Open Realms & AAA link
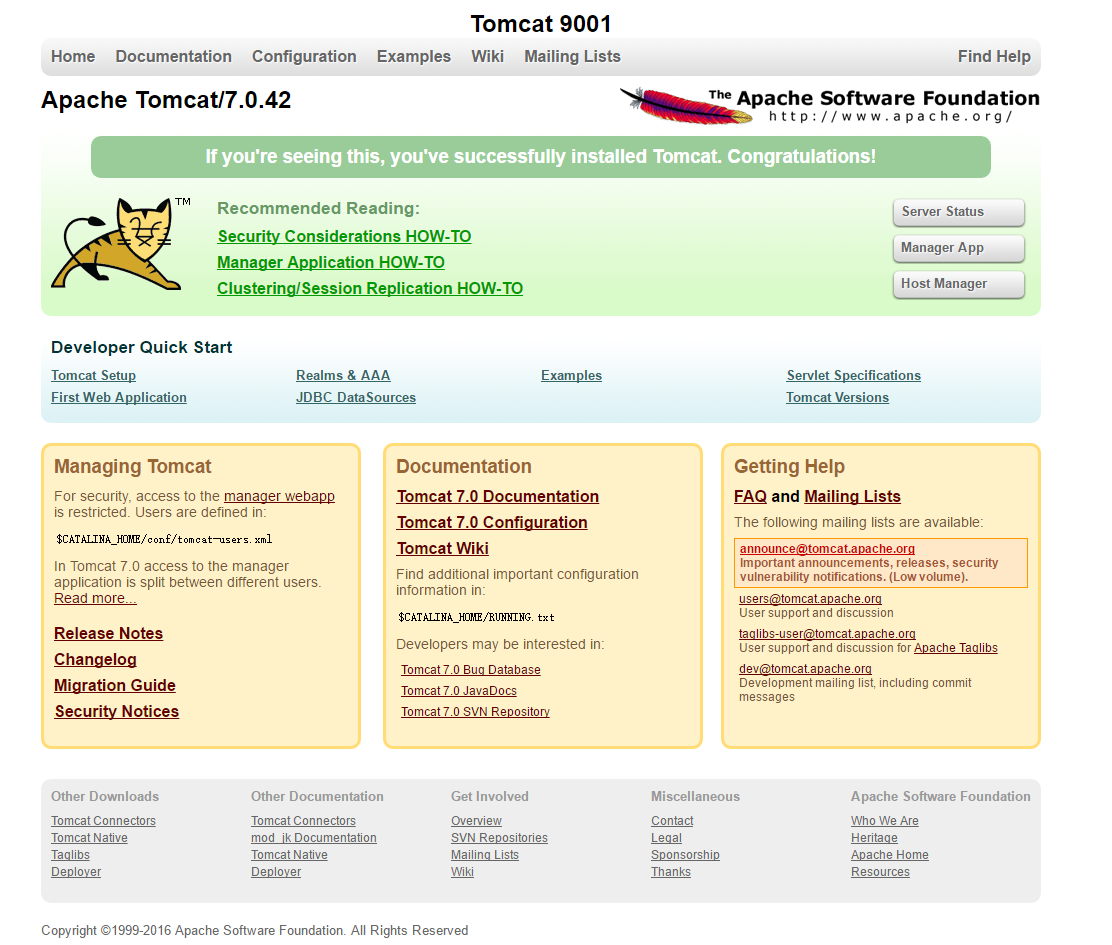1112x945 pixels. 343,376
